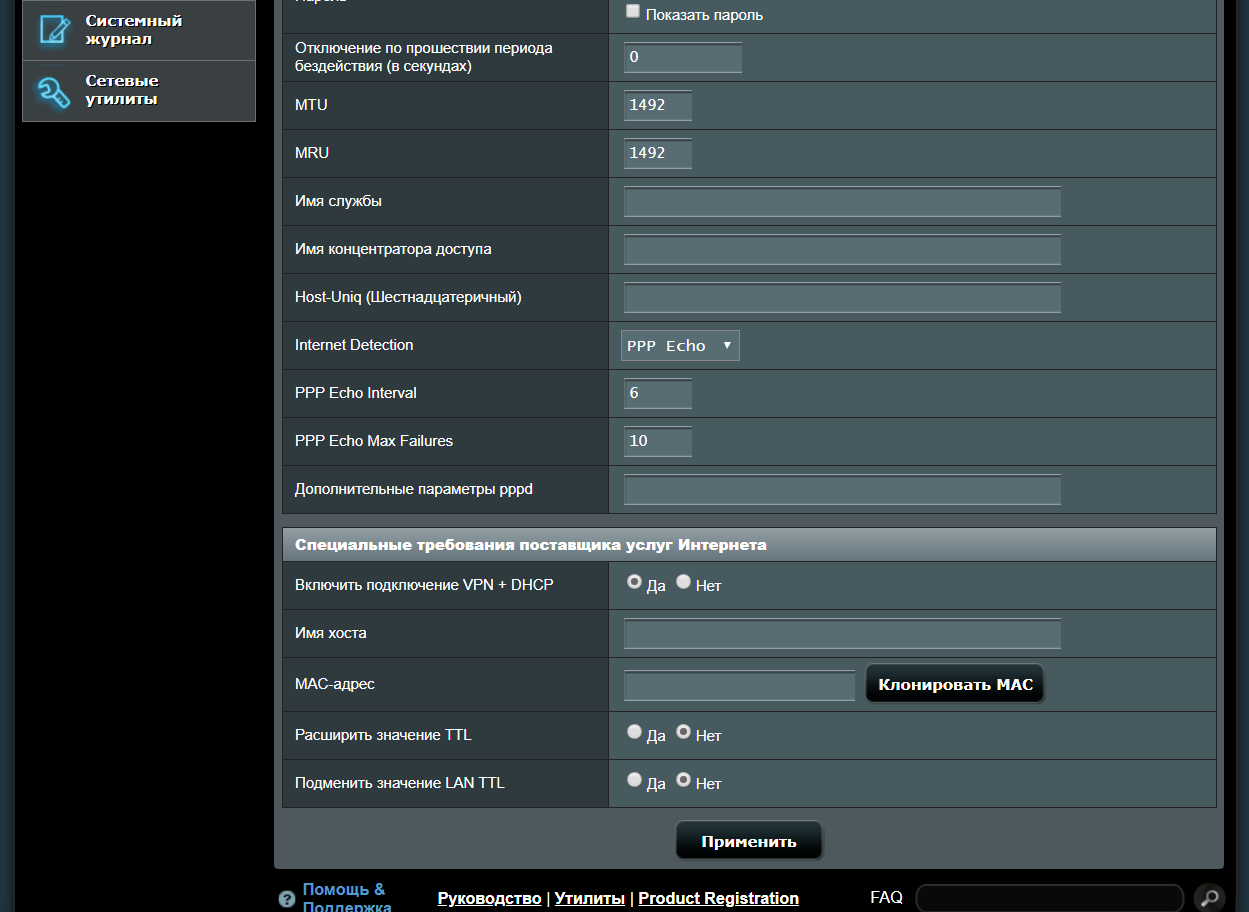This screenshot has height=912, width=1249.
Task: Focus the 'MAC-адрес' text field
Action: [x=739, y=686]
